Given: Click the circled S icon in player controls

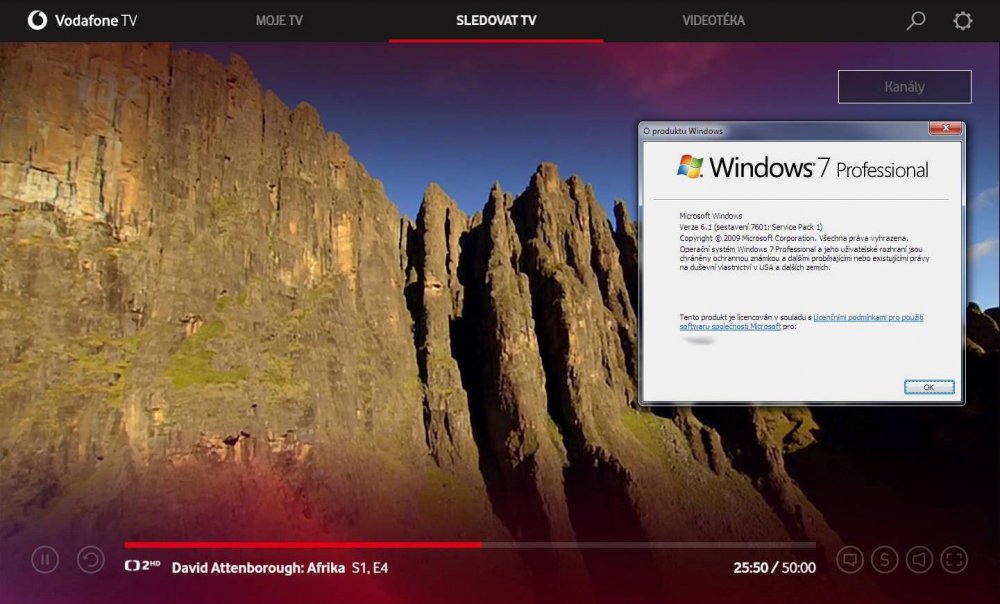Looking at the screenshot, I should (885, 559).
